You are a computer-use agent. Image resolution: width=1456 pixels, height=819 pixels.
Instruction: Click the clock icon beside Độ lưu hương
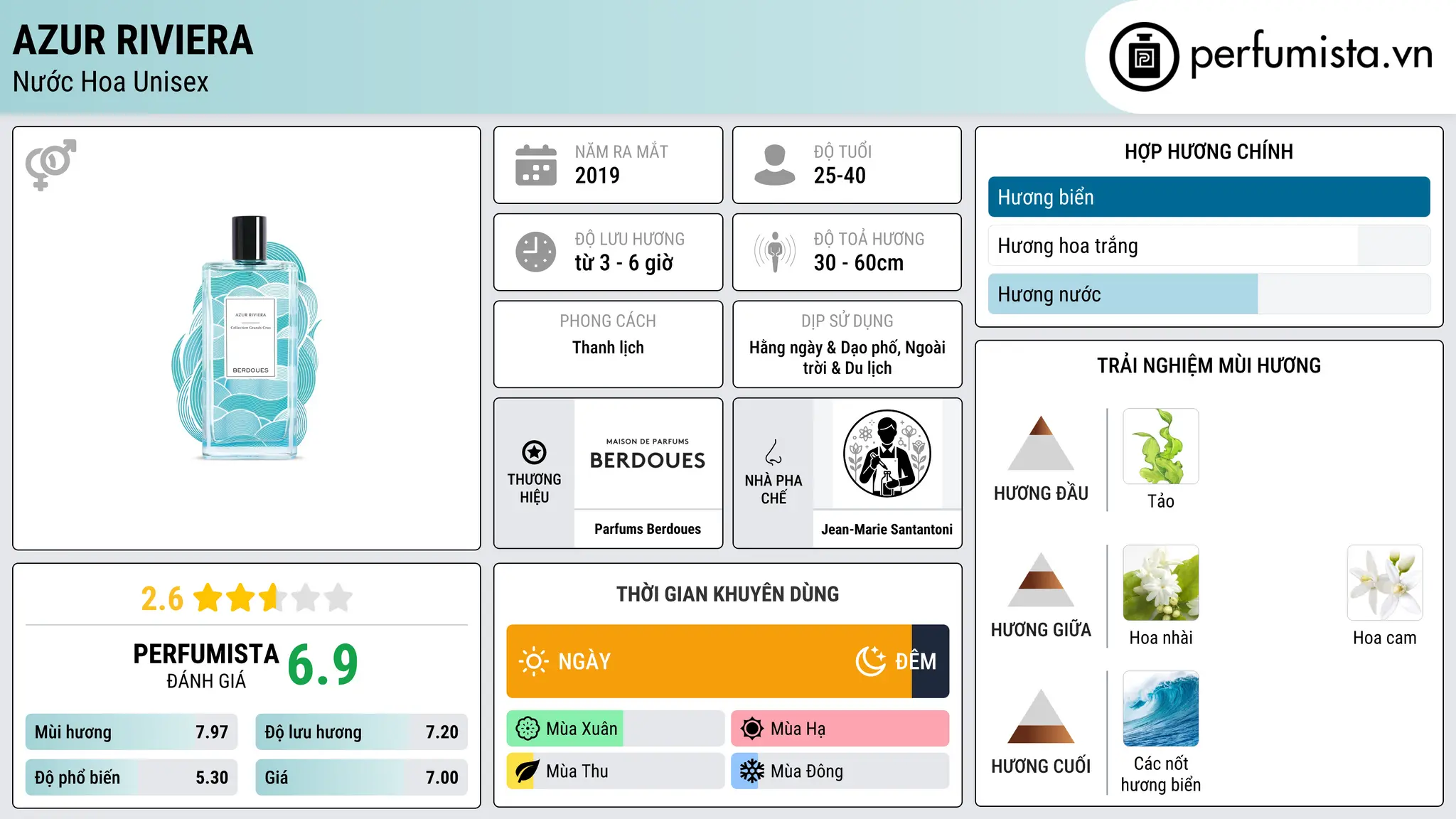[536, 252]
